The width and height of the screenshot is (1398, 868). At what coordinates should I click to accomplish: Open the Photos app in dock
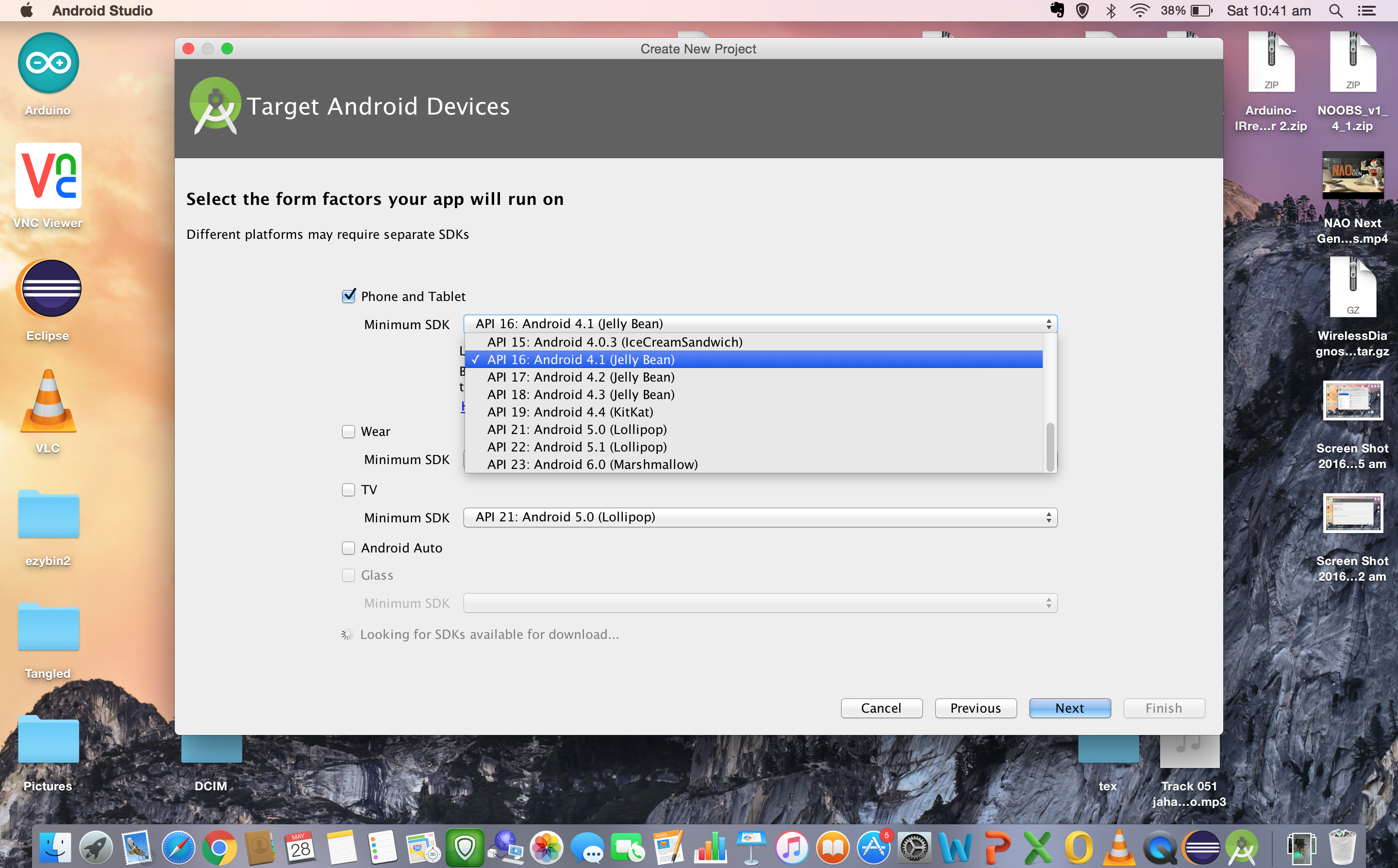547,847
